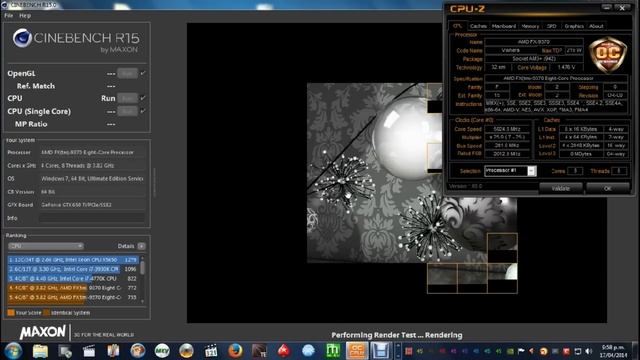Click the panel collapse handle beside Your System
640x360 pixels.
tap(154, 183)
